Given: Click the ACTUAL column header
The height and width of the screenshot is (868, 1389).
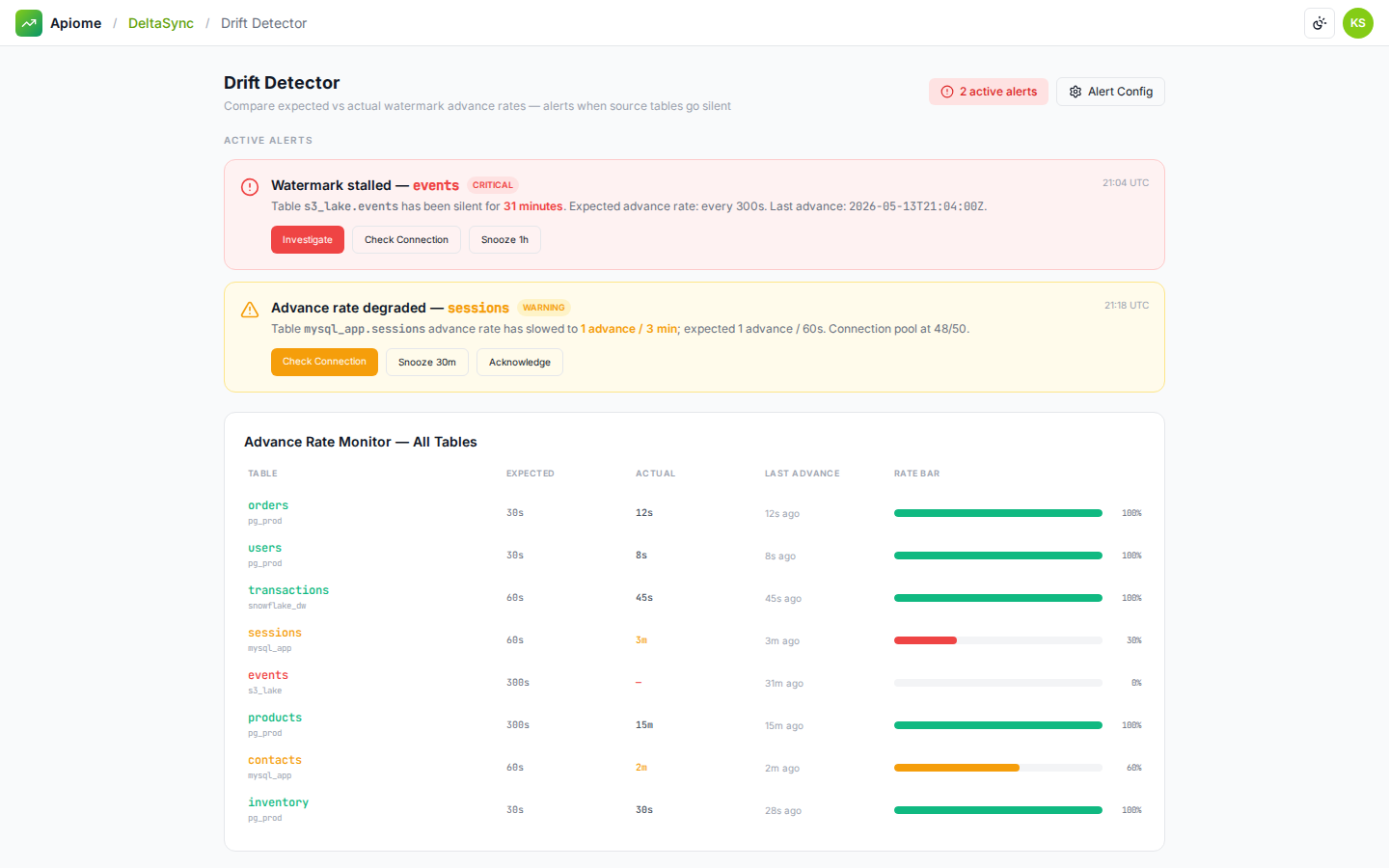Looking at the screenshot, I should 656,474.
